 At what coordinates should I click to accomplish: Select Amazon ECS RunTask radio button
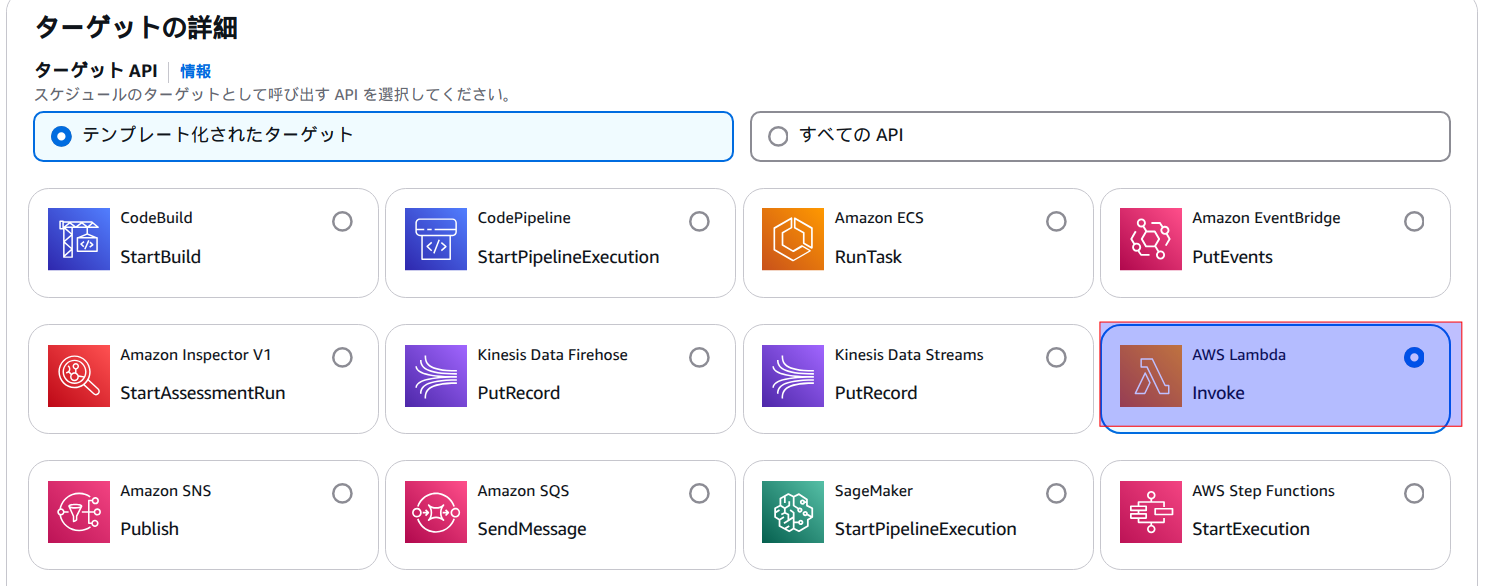[x=1056, y=221]
